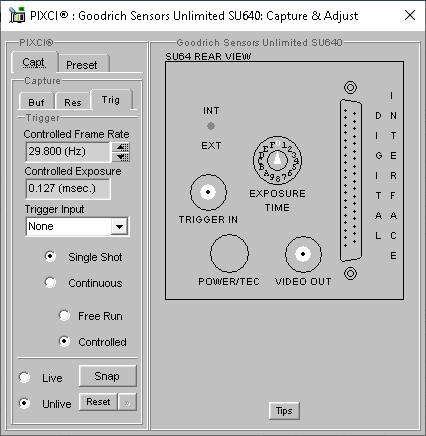The image size is (426, 436).
Task: Click the TRIGGER IN connector graphic
Action: [208, 192]
